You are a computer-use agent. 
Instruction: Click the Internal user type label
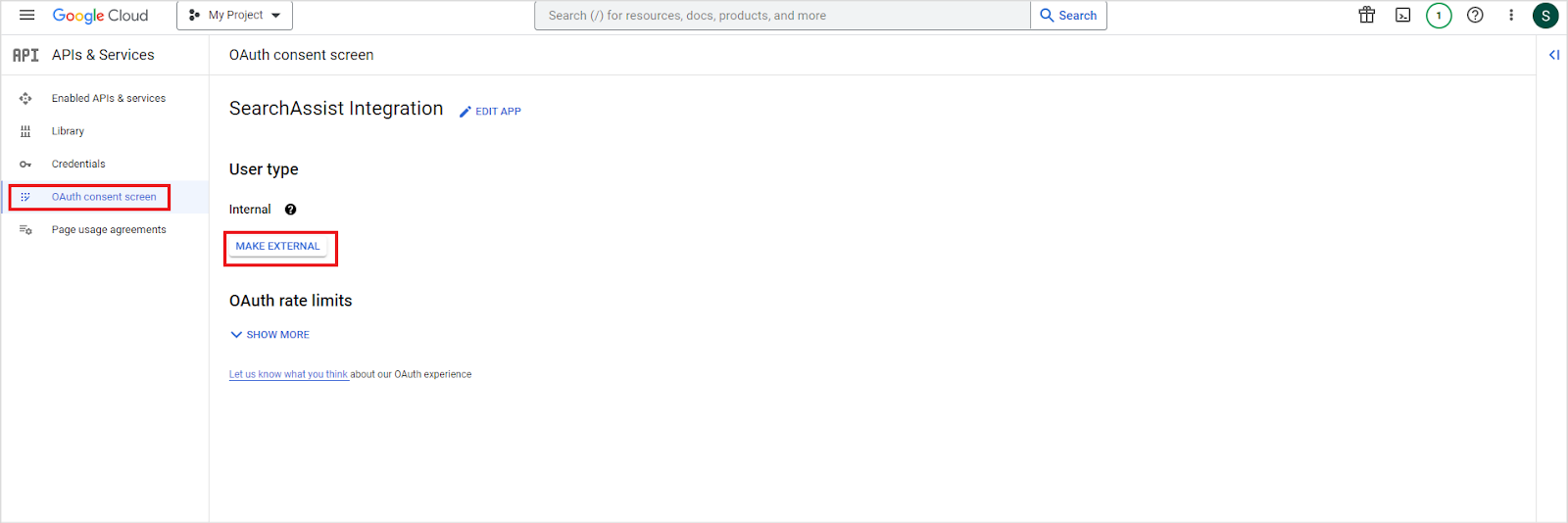(250, 210)
